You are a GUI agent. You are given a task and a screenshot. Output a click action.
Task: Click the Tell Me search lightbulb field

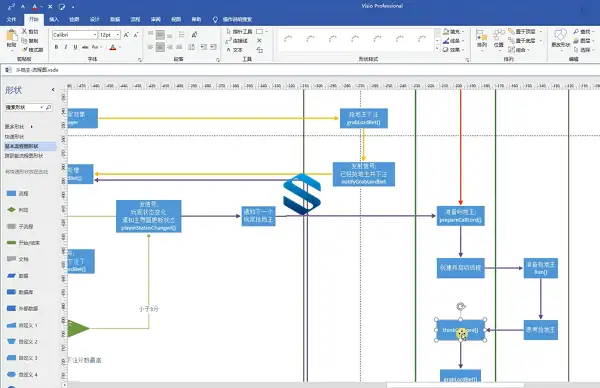(x=233, y=19)
